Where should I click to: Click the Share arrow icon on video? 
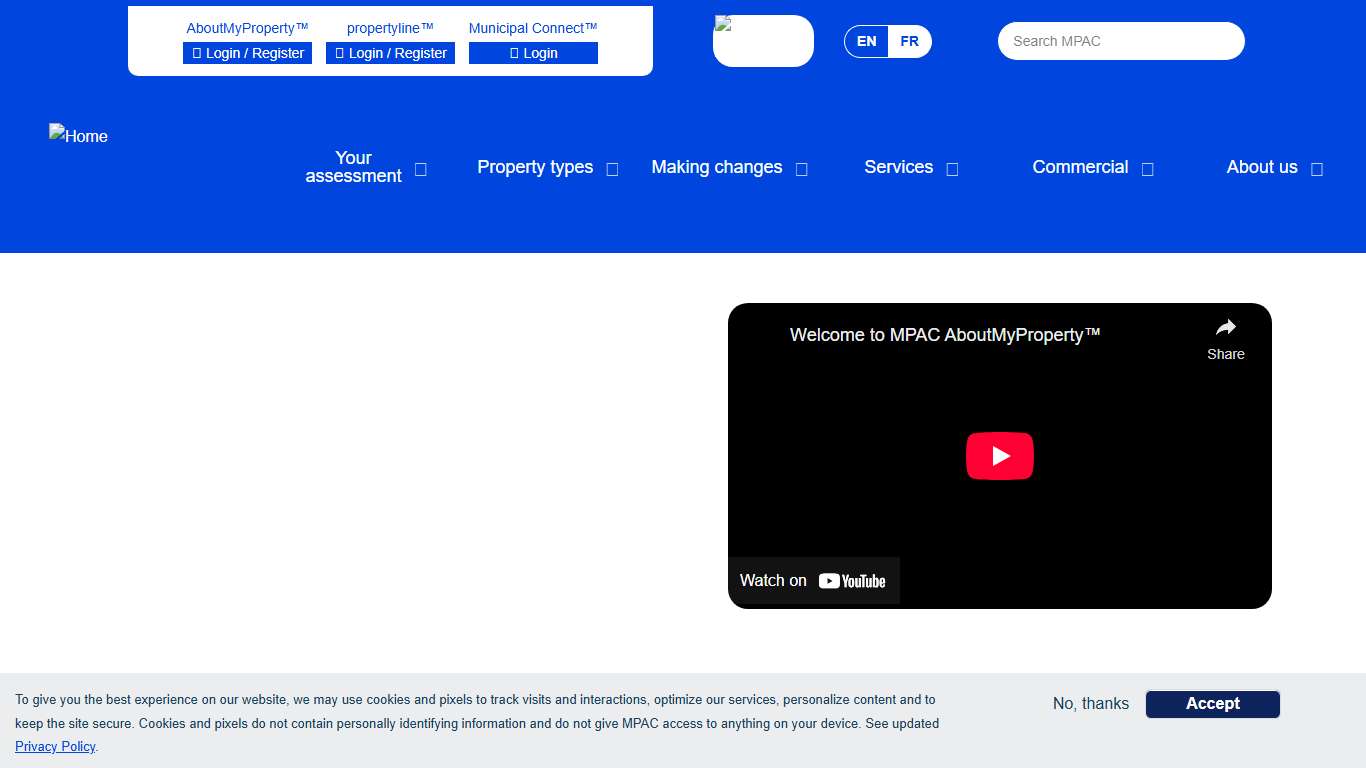point(1225,328)
